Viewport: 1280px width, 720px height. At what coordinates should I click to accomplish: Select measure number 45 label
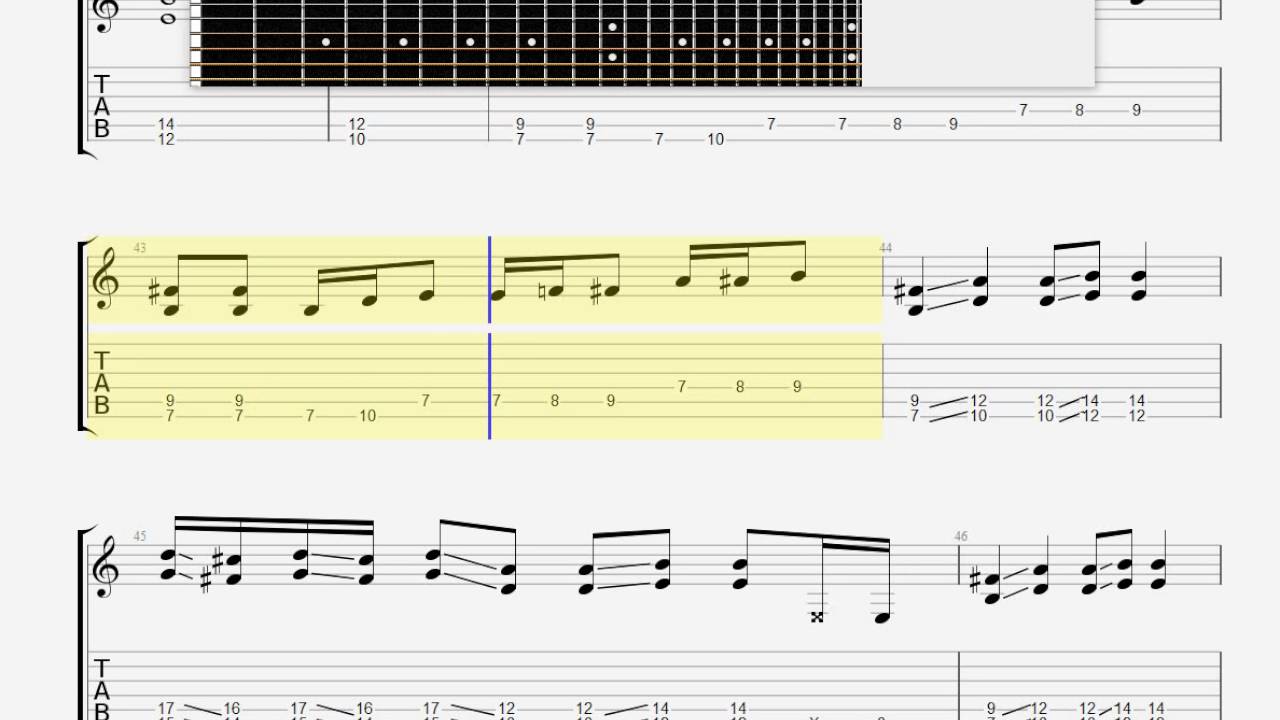[139, 536]
